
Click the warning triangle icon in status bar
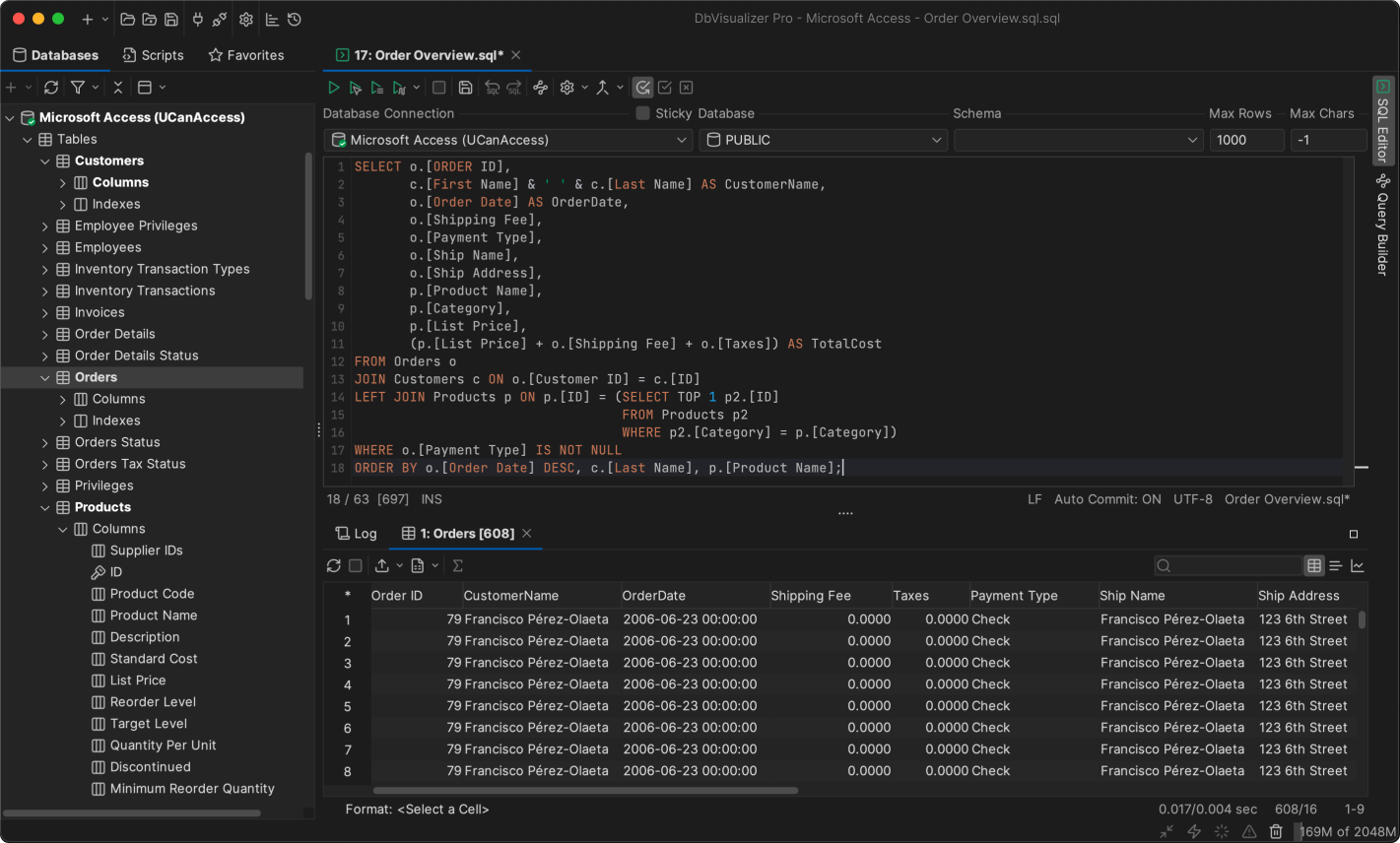coord(1249,832)
